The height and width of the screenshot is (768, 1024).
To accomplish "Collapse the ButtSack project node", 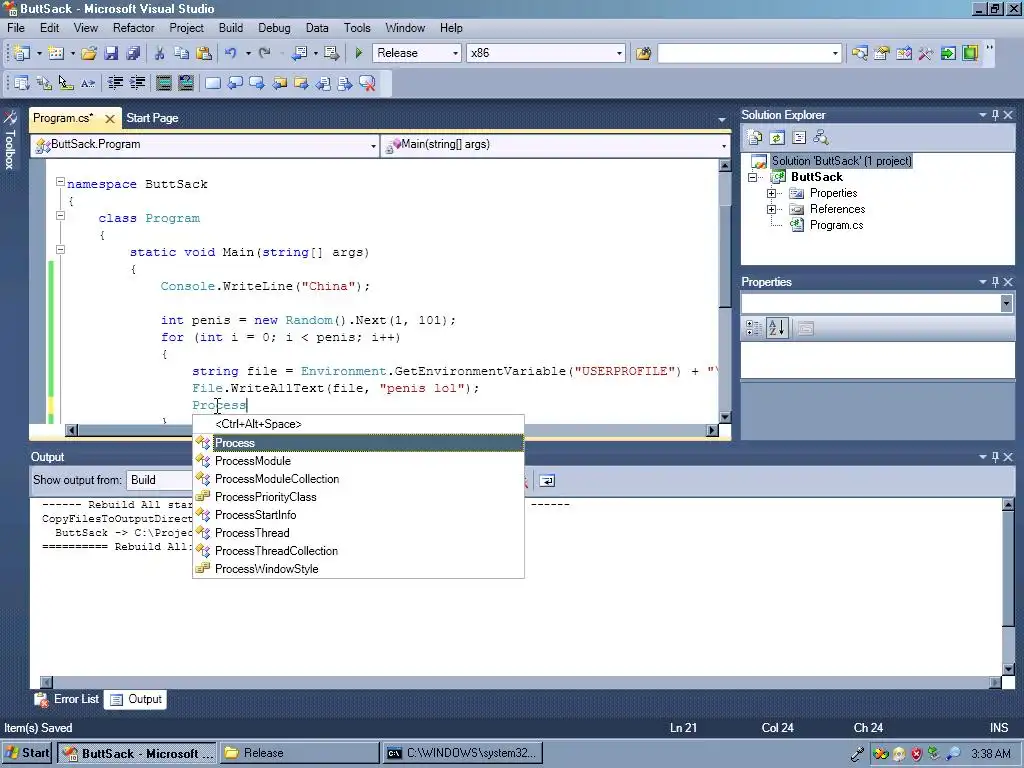I will 752,178.
